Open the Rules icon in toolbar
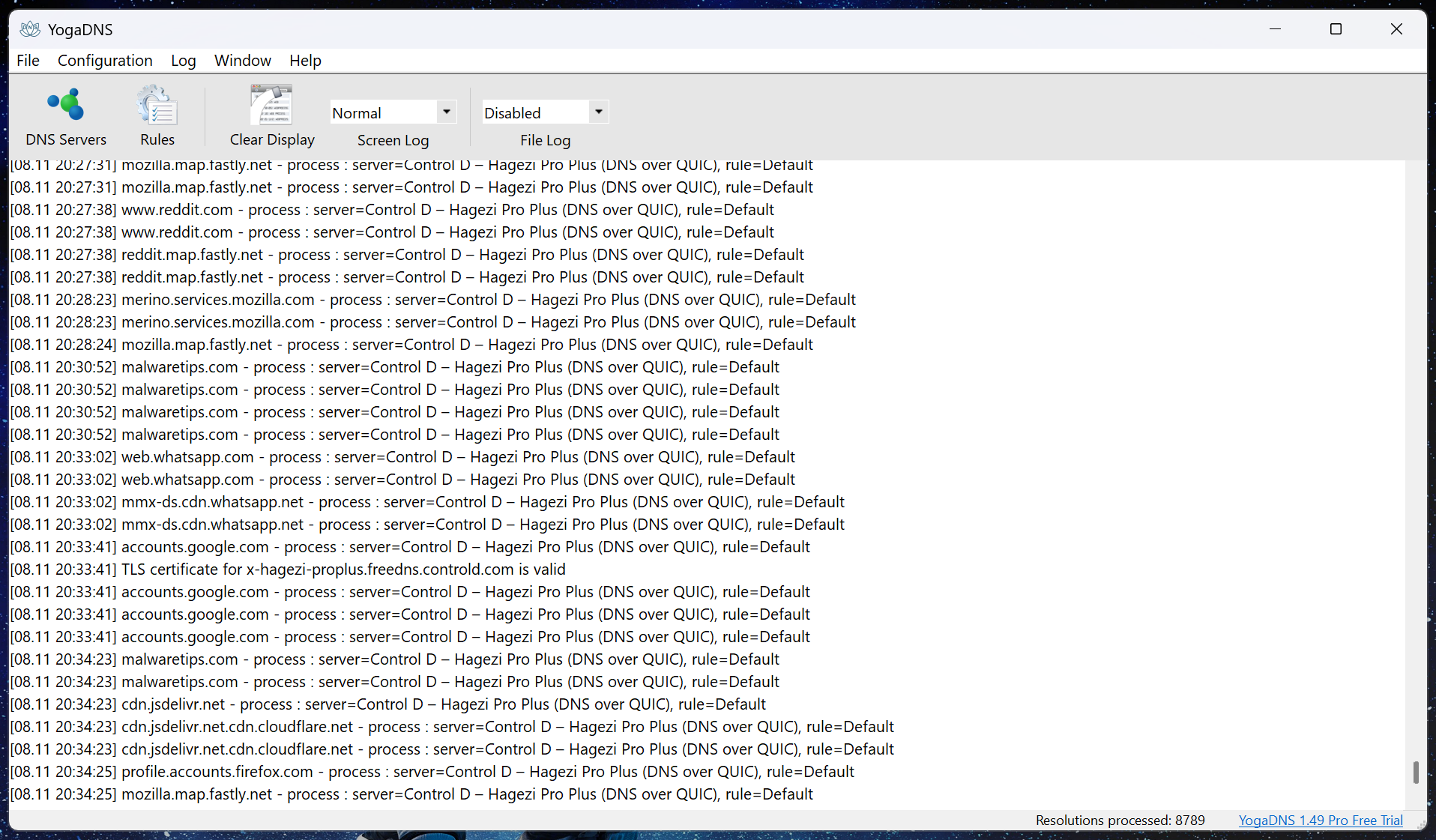Viewport: 1436px width, 840px height. (x=157, y=105)
